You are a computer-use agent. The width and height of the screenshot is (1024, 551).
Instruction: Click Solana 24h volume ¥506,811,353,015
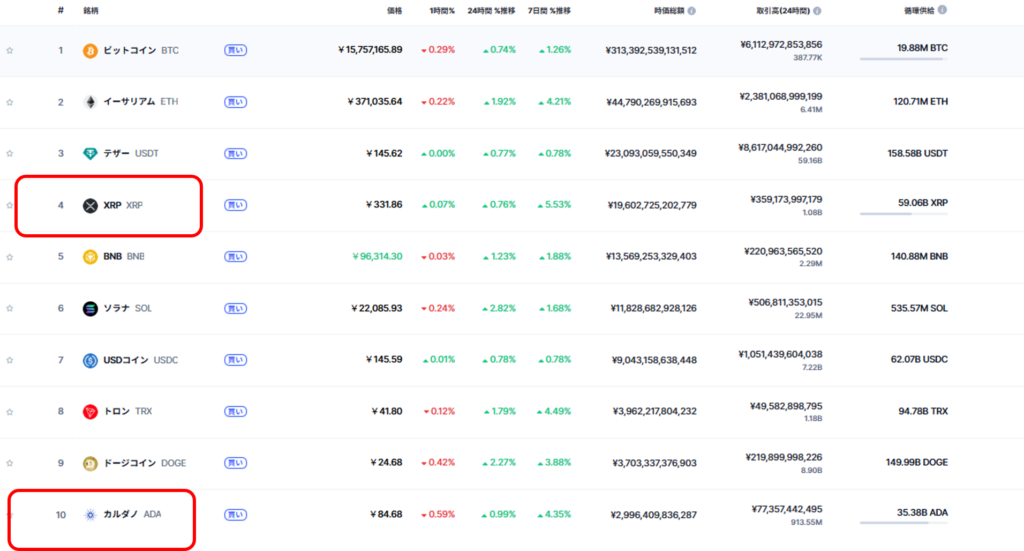point(785,302)
